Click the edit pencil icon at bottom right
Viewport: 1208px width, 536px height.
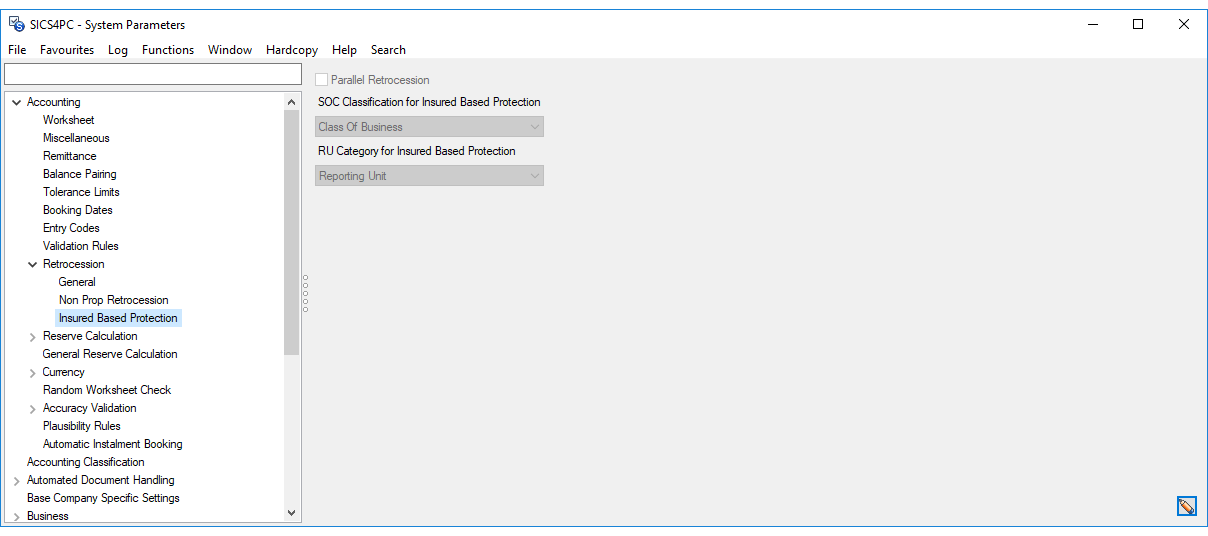pos(1186,506)
